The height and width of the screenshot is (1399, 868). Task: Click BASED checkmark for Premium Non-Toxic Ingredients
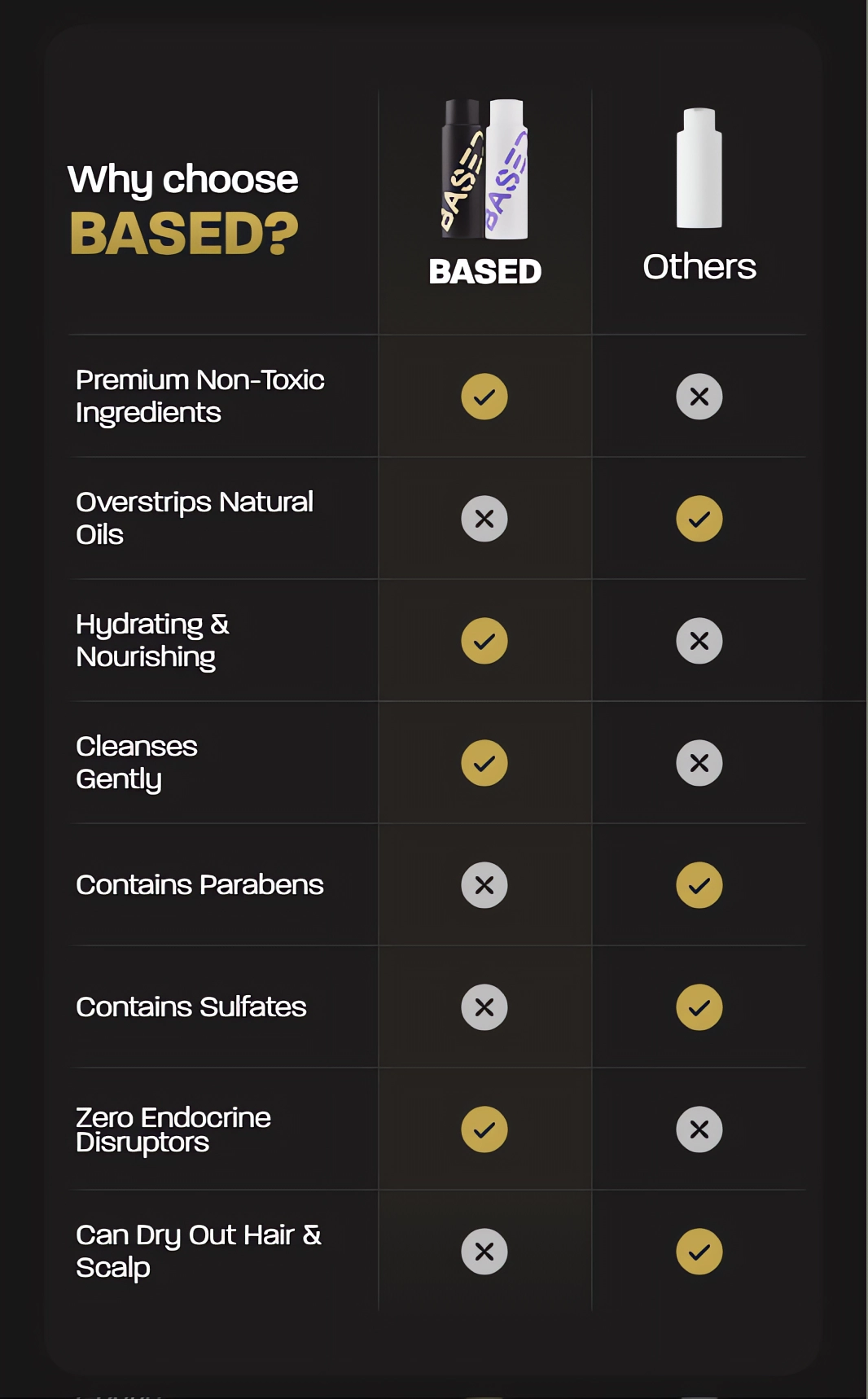(x=484, y=397)
